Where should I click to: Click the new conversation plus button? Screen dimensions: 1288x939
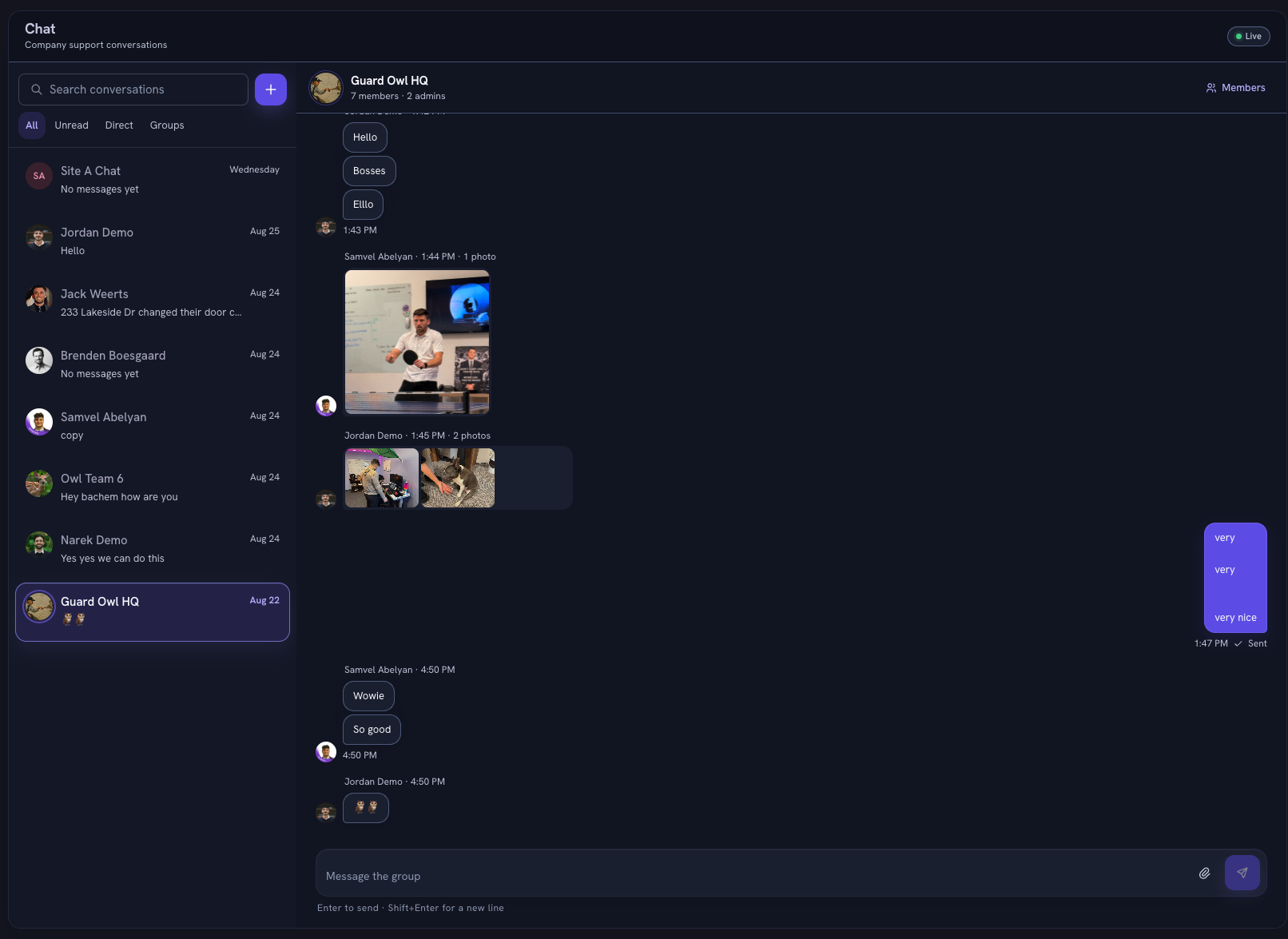point(271,90)
